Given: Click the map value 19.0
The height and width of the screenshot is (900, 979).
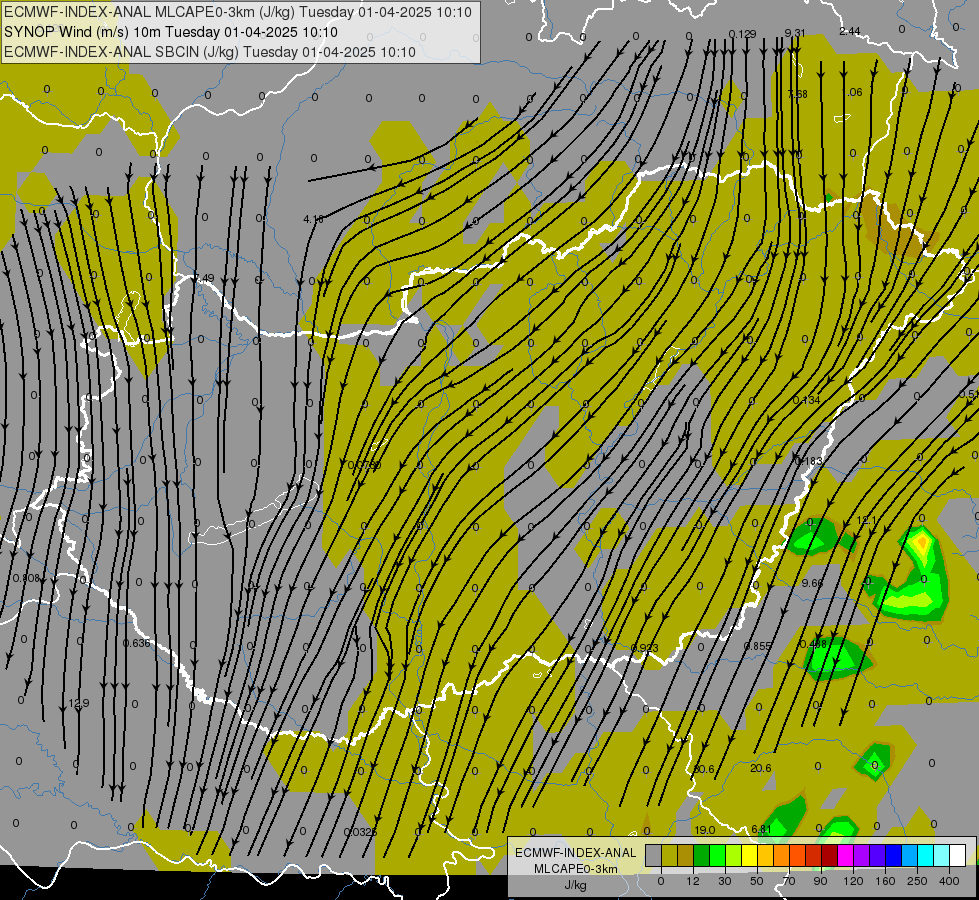Looking at the screenshot, I should point(704,830).
